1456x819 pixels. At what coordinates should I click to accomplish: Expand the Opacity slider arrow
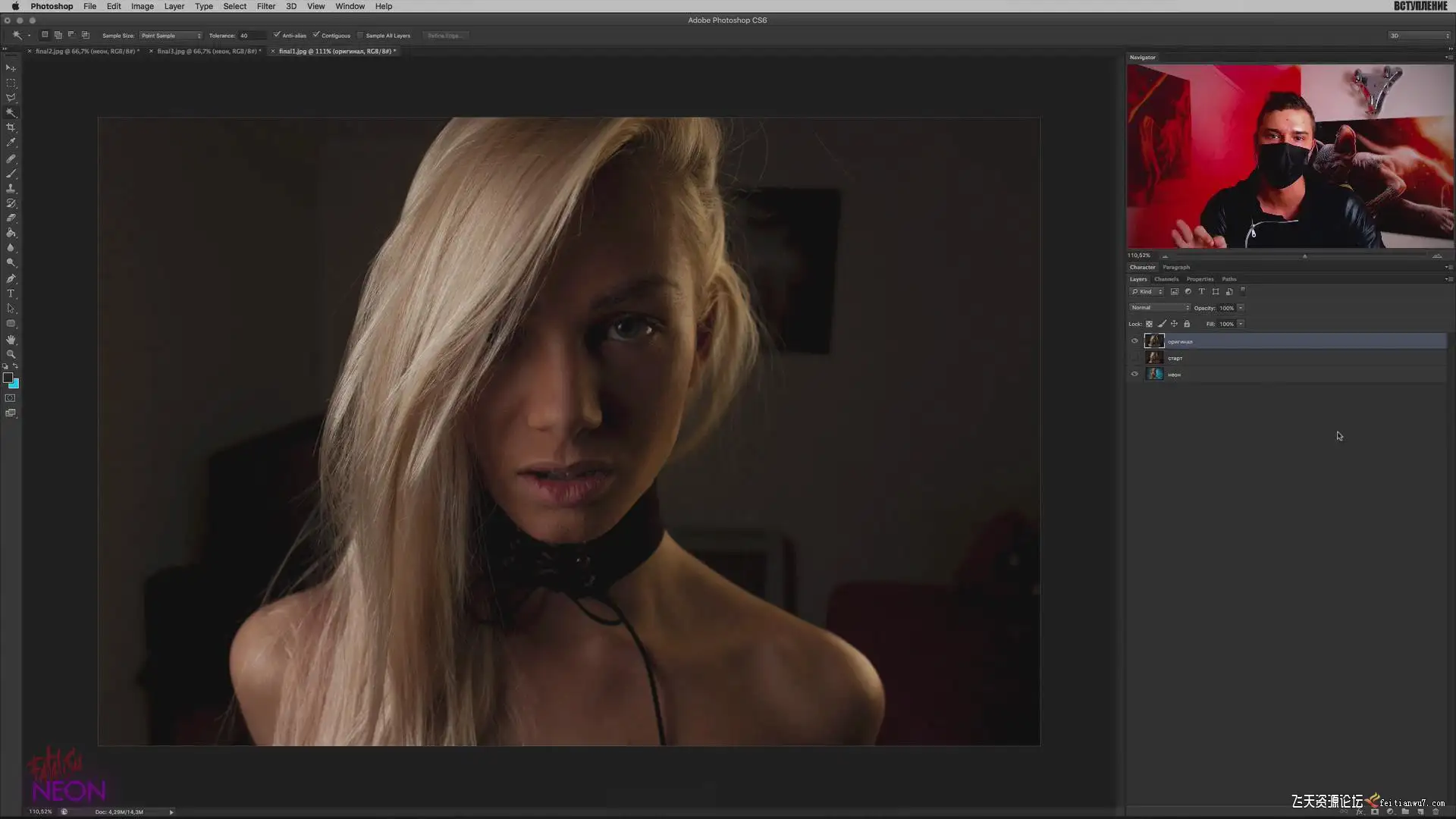point(1241,308)
